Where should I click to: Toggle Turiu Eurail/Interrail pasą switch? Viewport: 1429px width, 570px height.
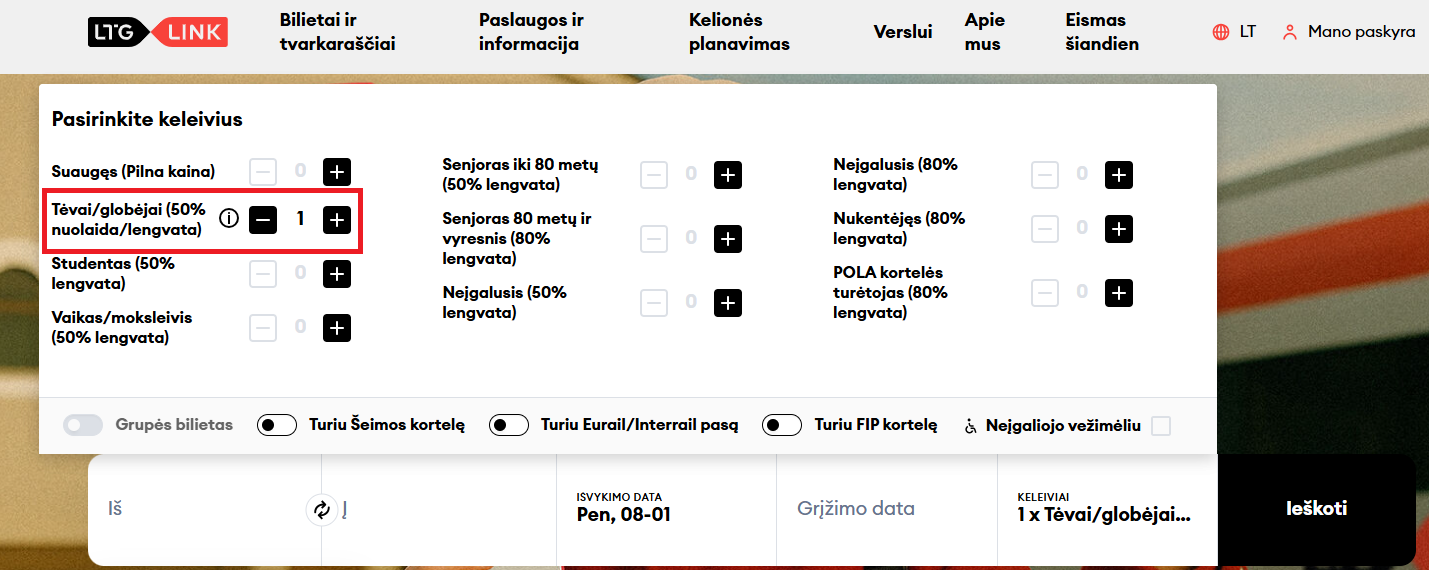pos(509,425)
